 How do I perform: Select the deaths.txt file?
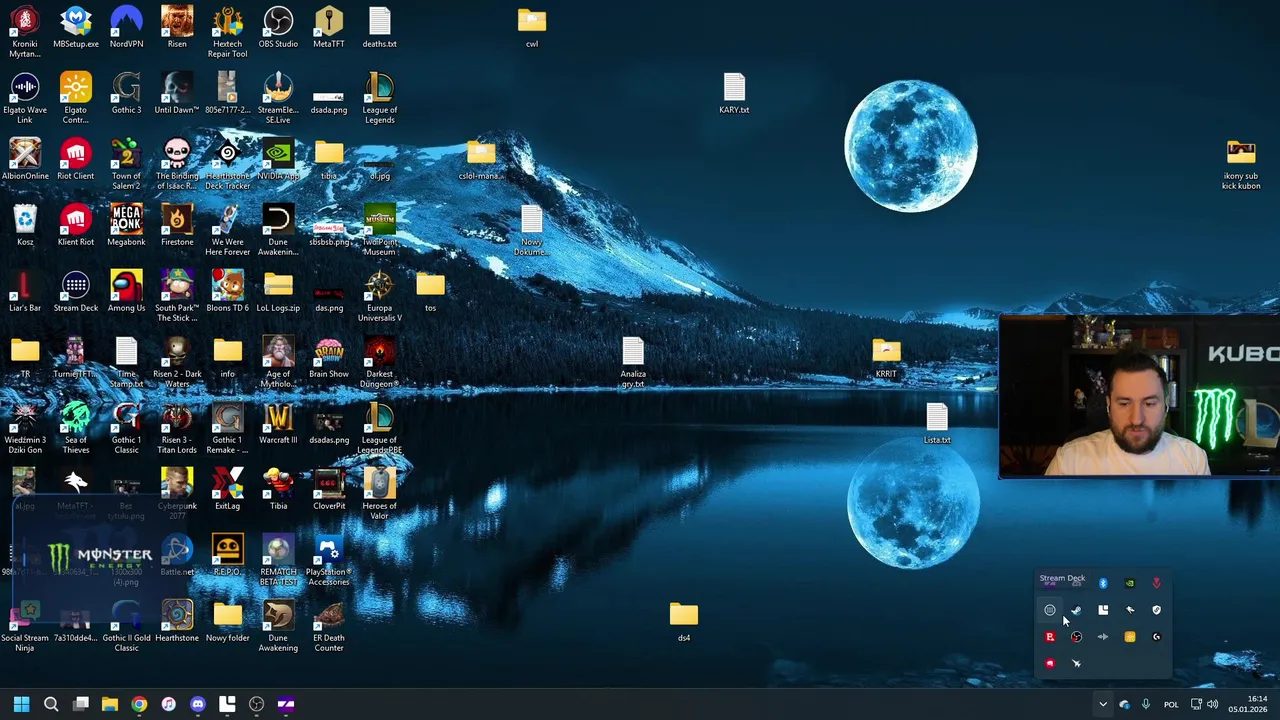click(x=379, y=27)
